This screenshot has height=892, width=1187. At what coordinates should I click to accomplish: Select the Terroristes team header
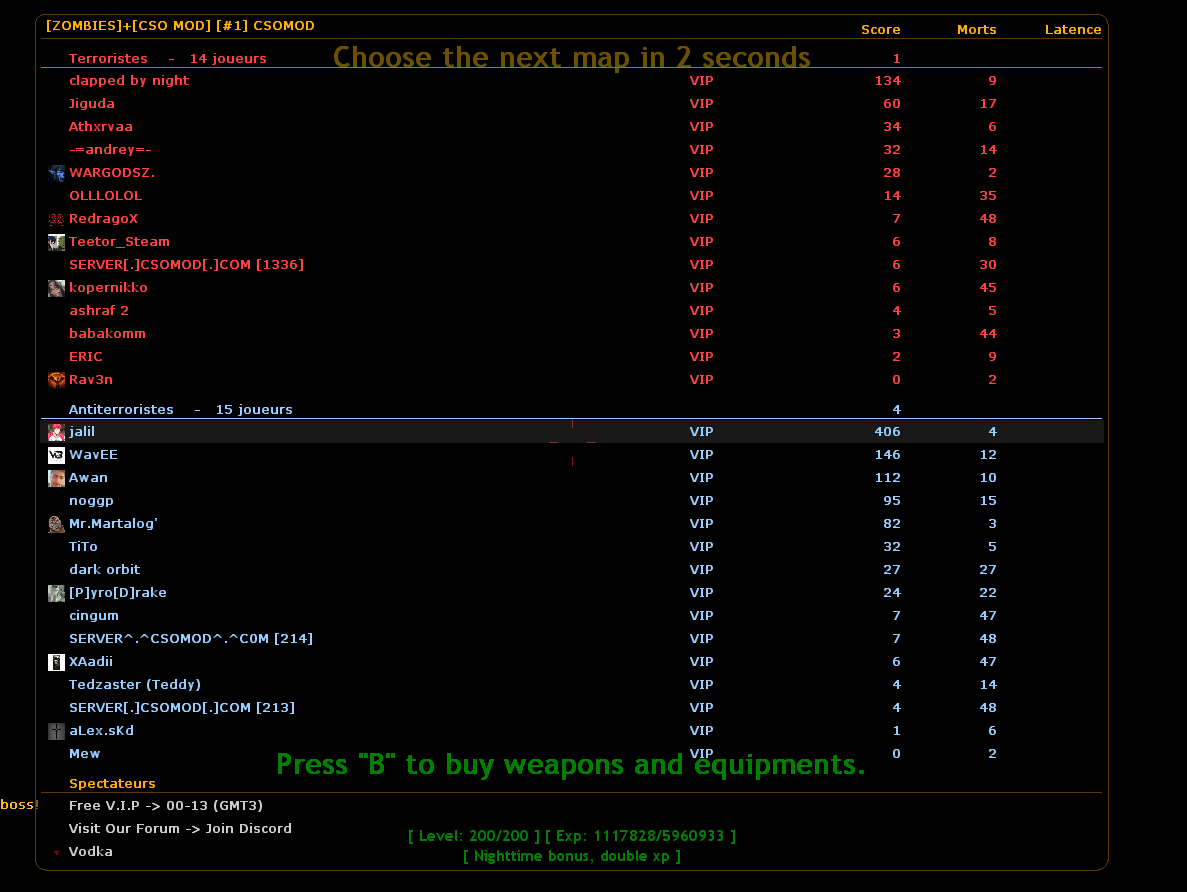108,59
